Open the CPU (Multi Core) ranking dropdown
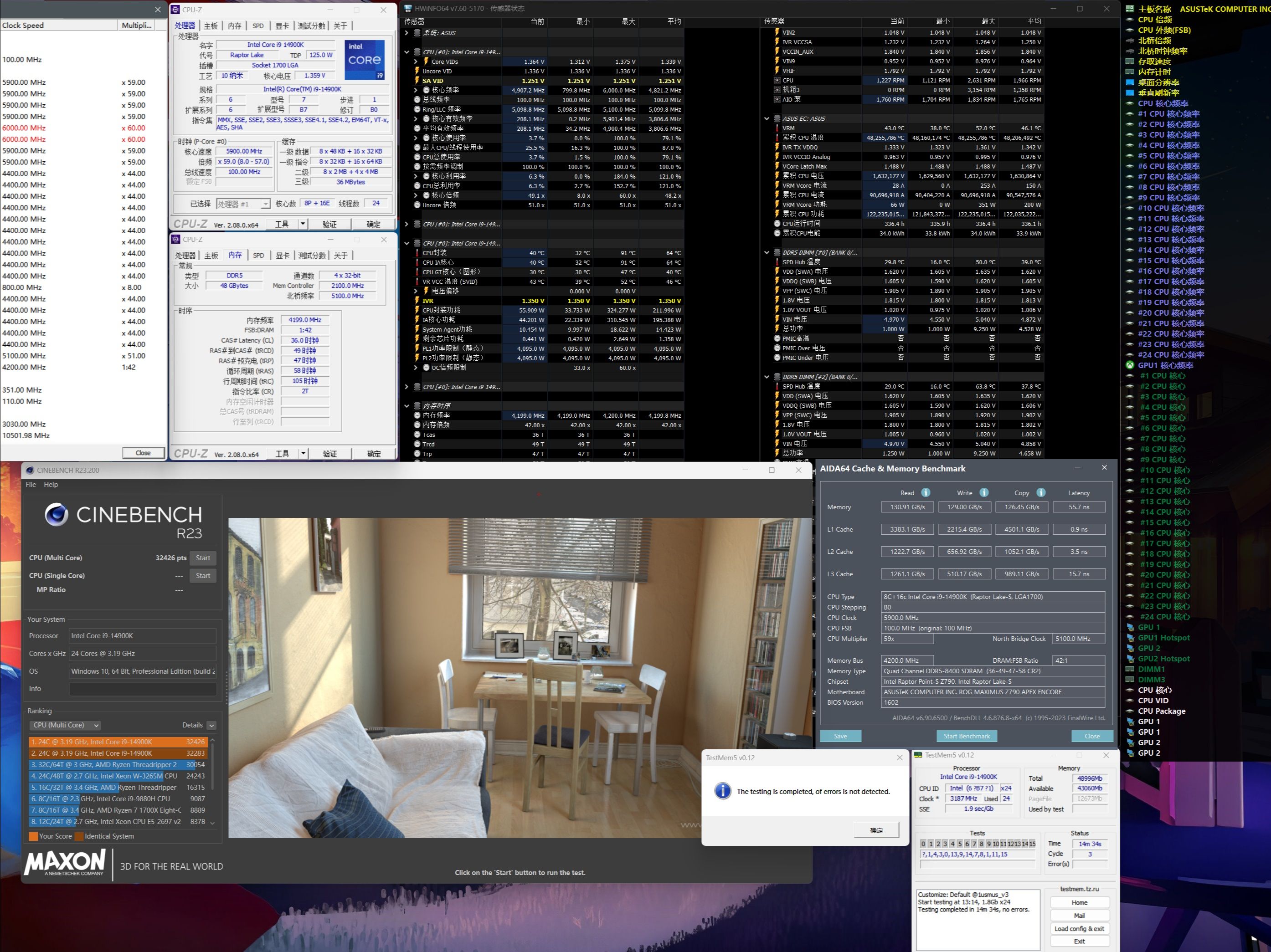This screenshot has width=1271, height=952. pos(66,725)
